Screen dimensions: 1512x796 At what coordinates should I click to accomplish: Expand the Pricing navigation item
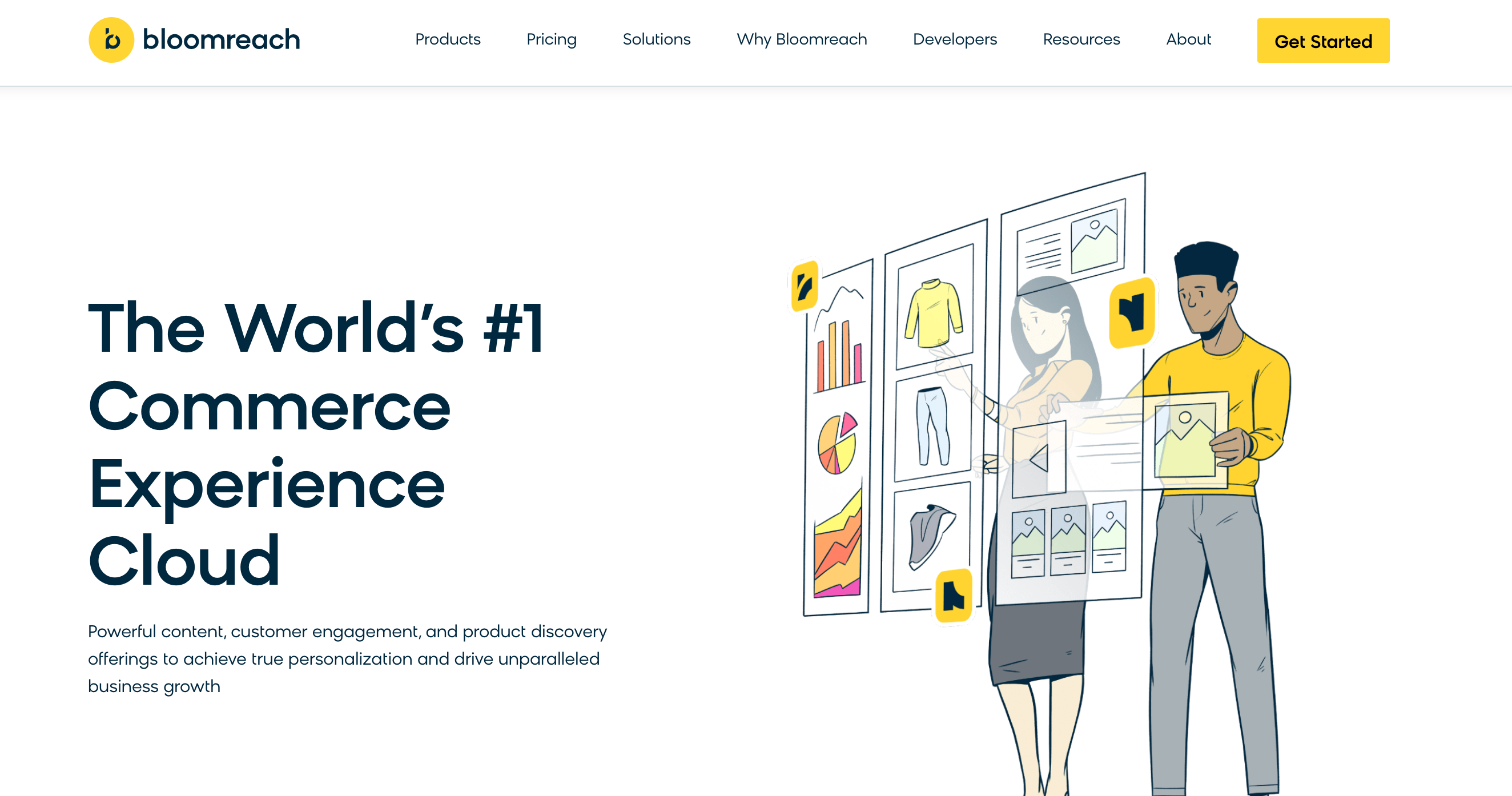550,40
